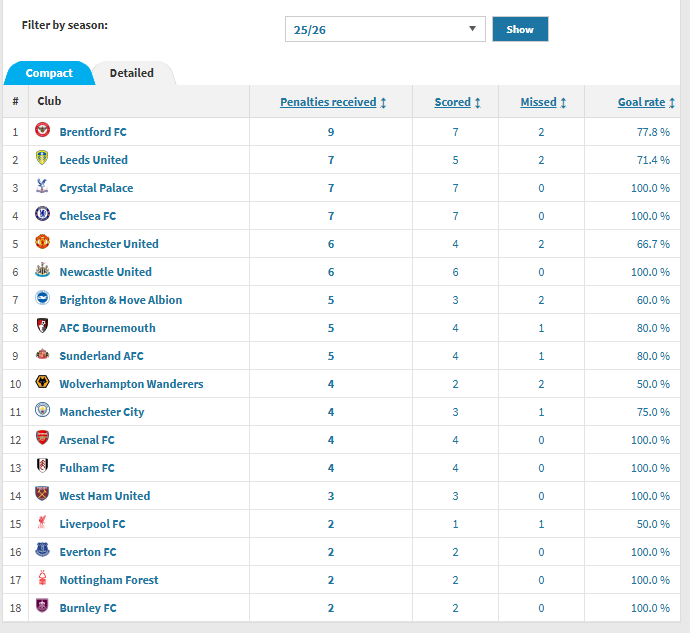The image size is (690, 633).
Task: Click the Sunderland AFC club crest
Action: pos(42,353)
